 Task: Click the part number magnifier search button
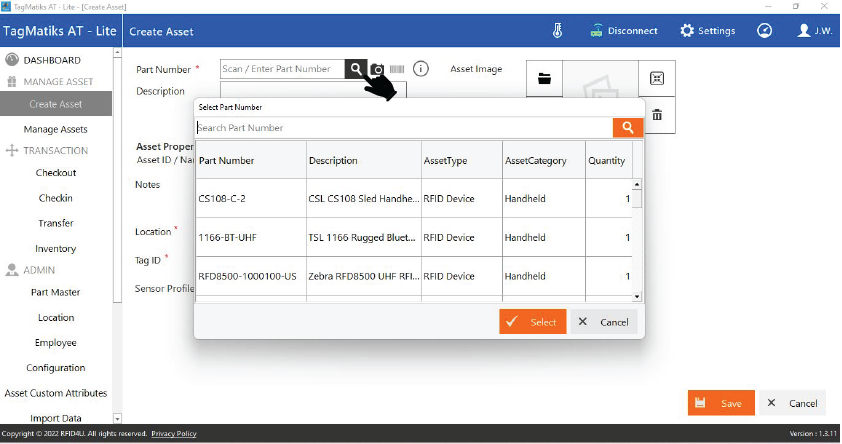(x=356, y=69)
